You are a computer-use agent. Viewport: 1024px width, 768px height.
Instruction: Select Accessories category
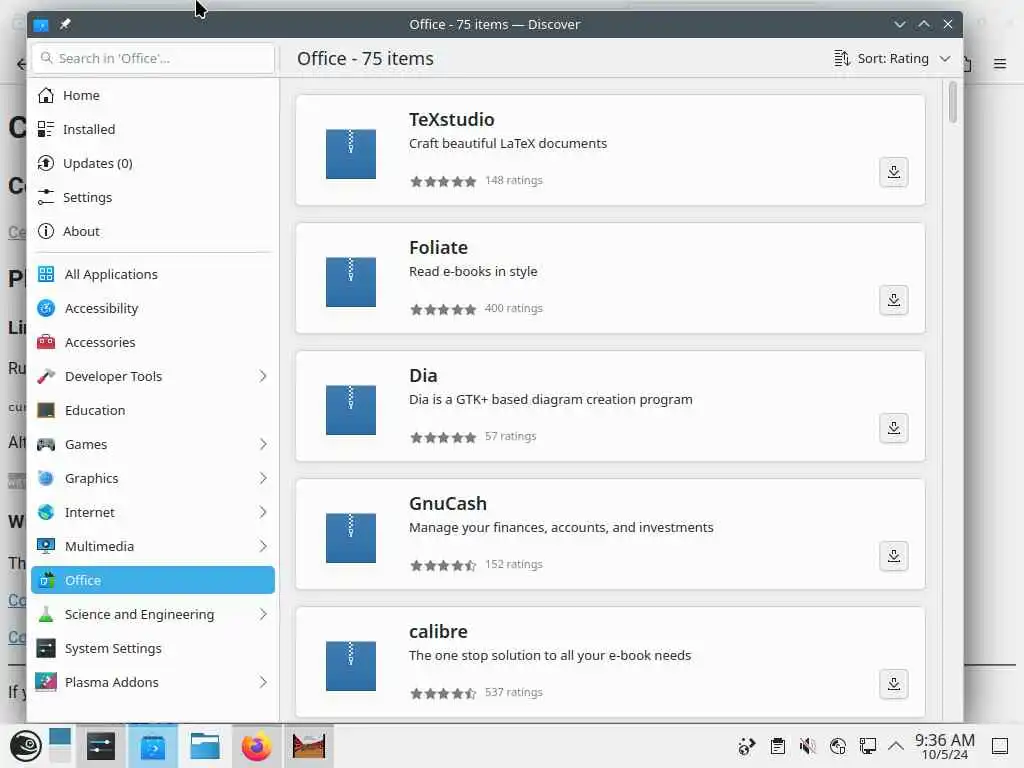153,342
